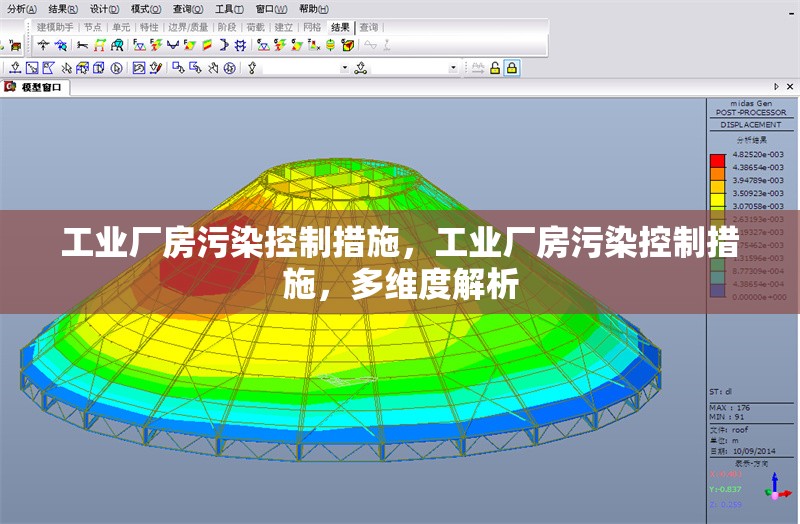Click the window tab scroll-right arrow

pyautogui.click(x=776, y=87)
